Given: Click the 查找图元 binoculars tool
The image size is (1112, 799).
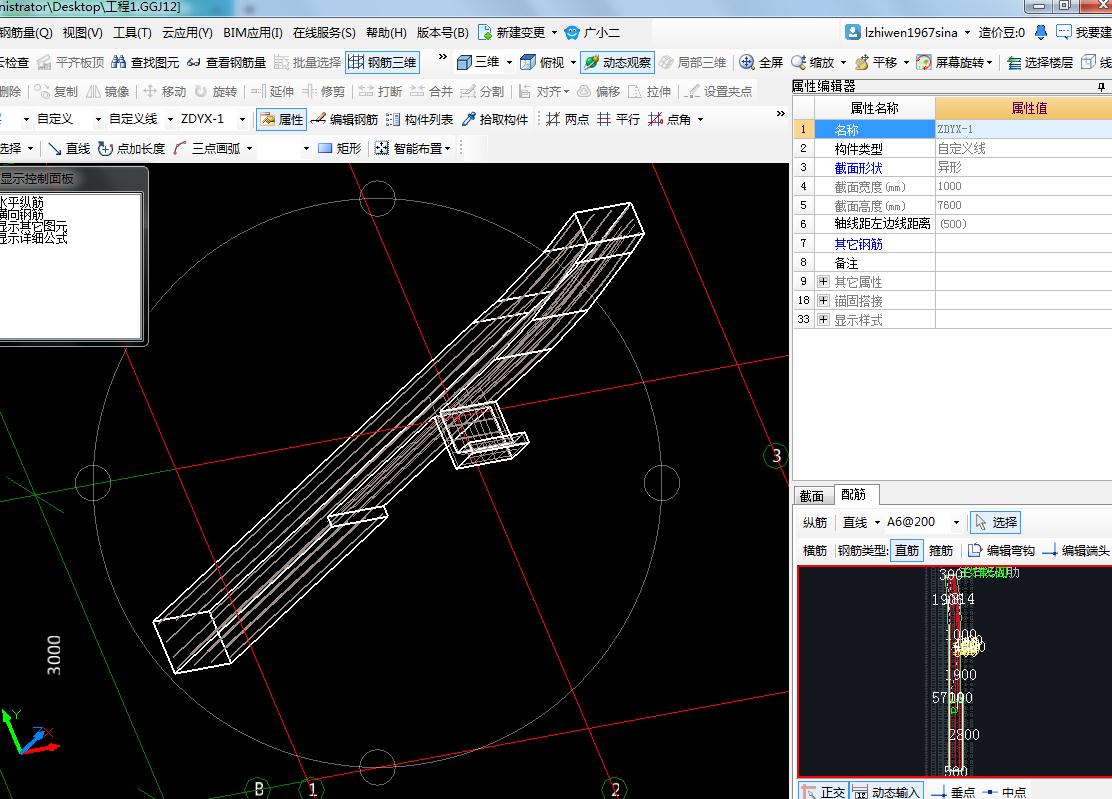Looking at the screenshot, I should click(x=145, y=62).
